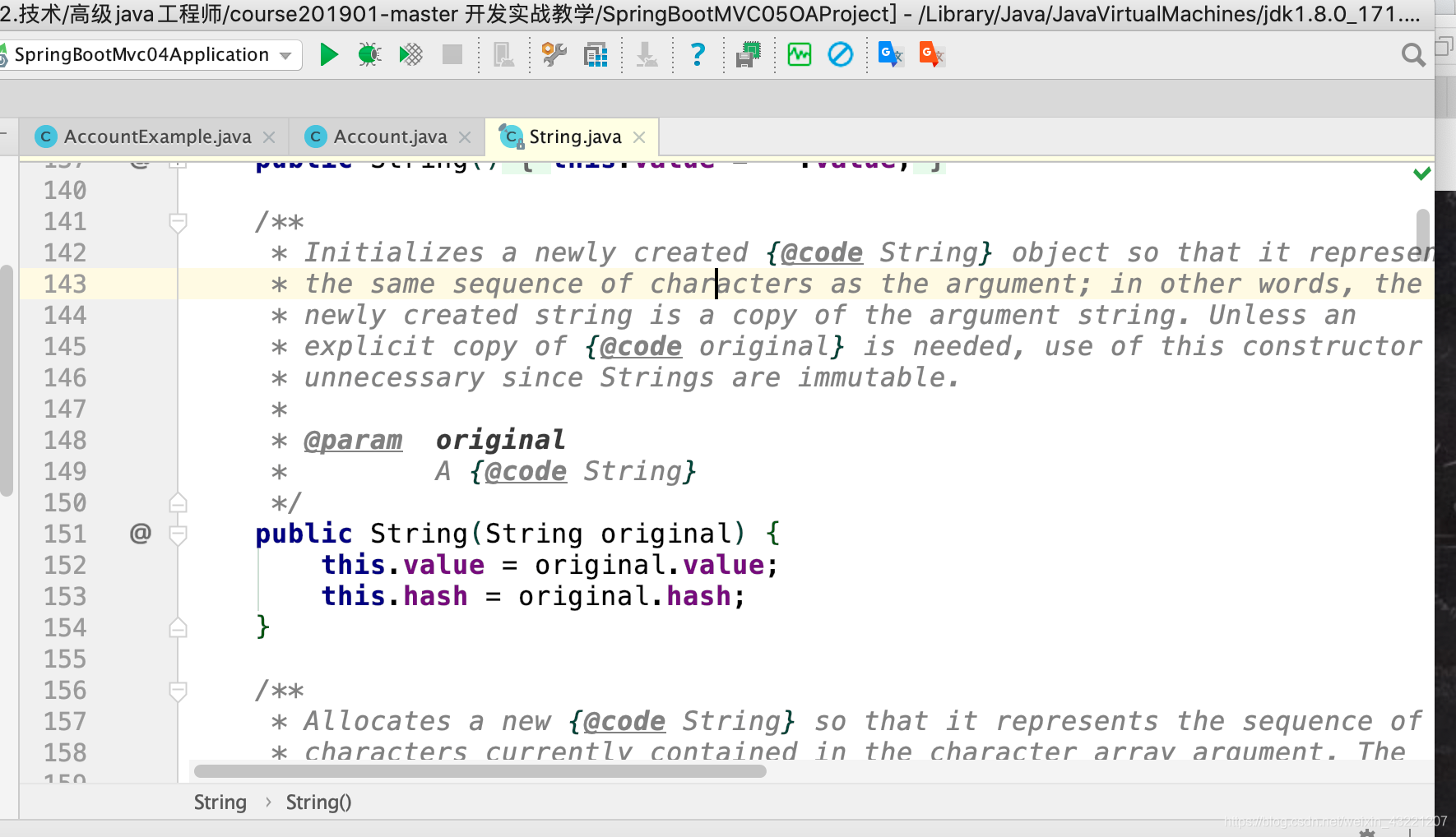Close the String.java tab
Image resolution: width=1456 pixels, height=837 pixels.
[x=639, y=137]
